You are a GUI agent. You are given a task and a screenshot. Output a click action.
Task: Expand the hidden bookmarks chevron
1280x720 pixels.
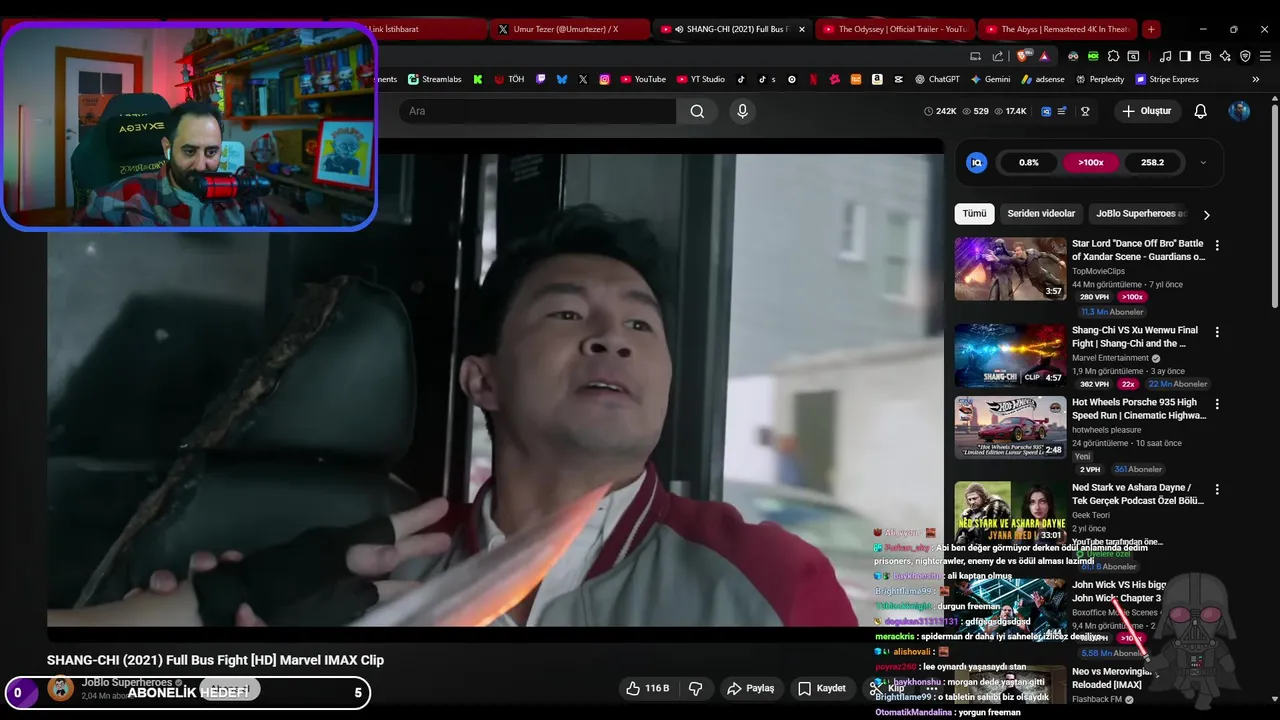click(1256, 79)
